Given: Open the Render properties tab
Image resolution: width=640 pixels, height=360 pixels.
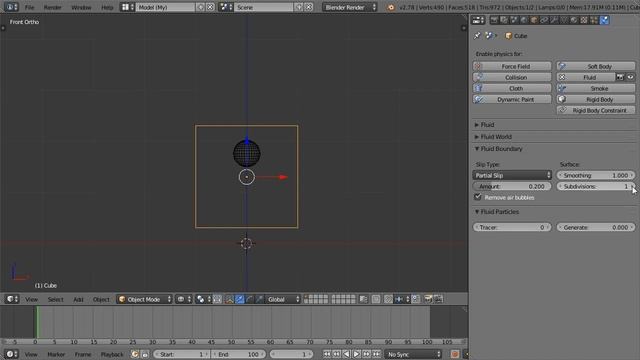Looking at the screenshot, I should coord(494,20).
